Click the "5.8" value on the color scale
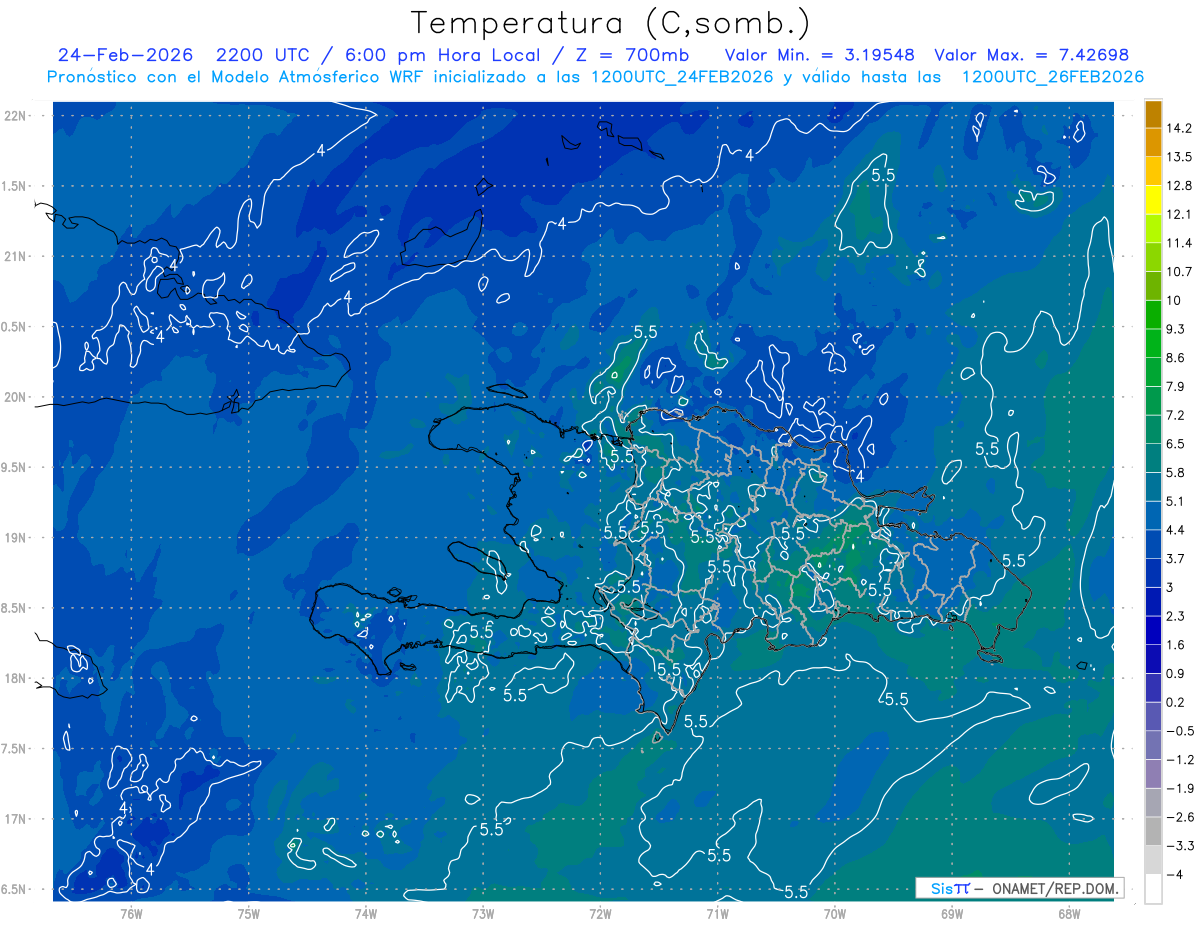This screenshot has width=1200, height=927. tap(1177, 472)
